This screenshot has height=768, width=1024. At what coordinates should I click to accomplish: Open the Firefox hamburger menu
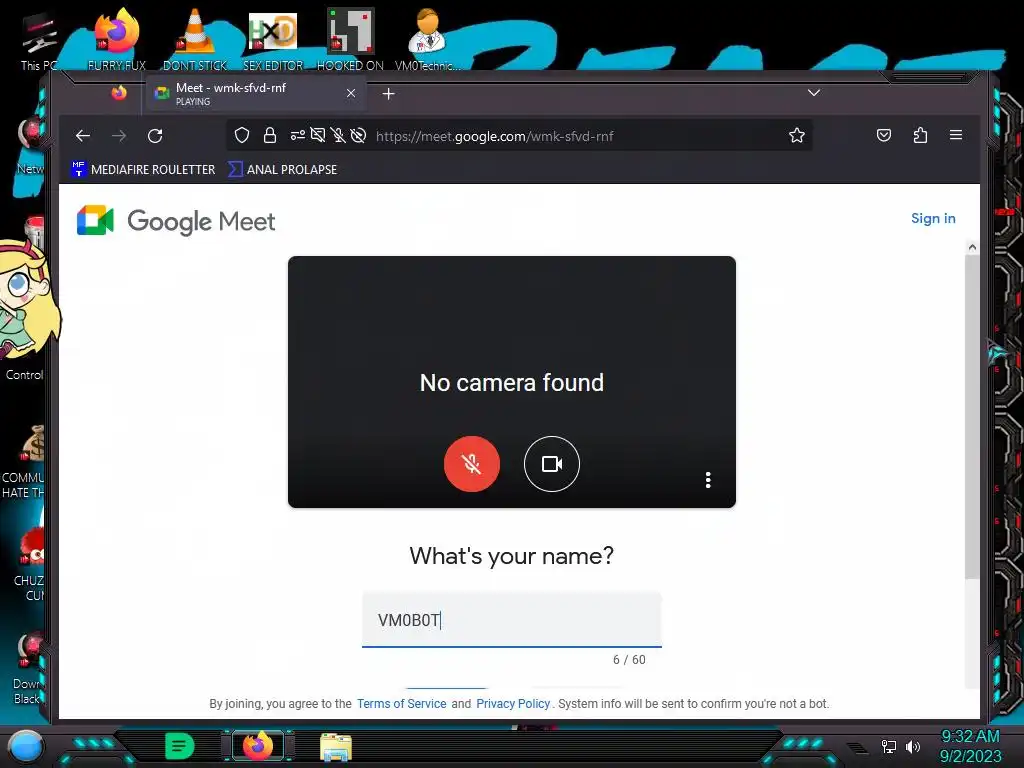956,135
